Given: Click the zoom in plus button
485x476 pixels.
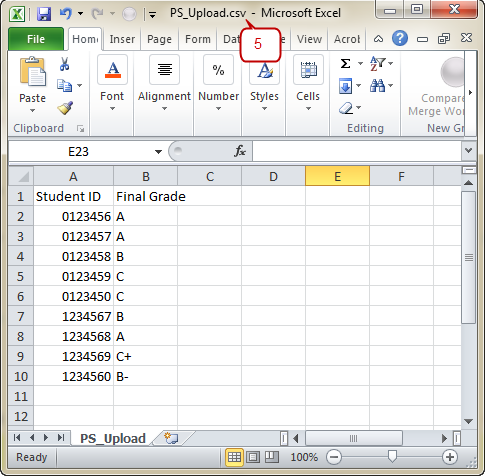Looking at the screenshot, I should [x=450, y=457].
